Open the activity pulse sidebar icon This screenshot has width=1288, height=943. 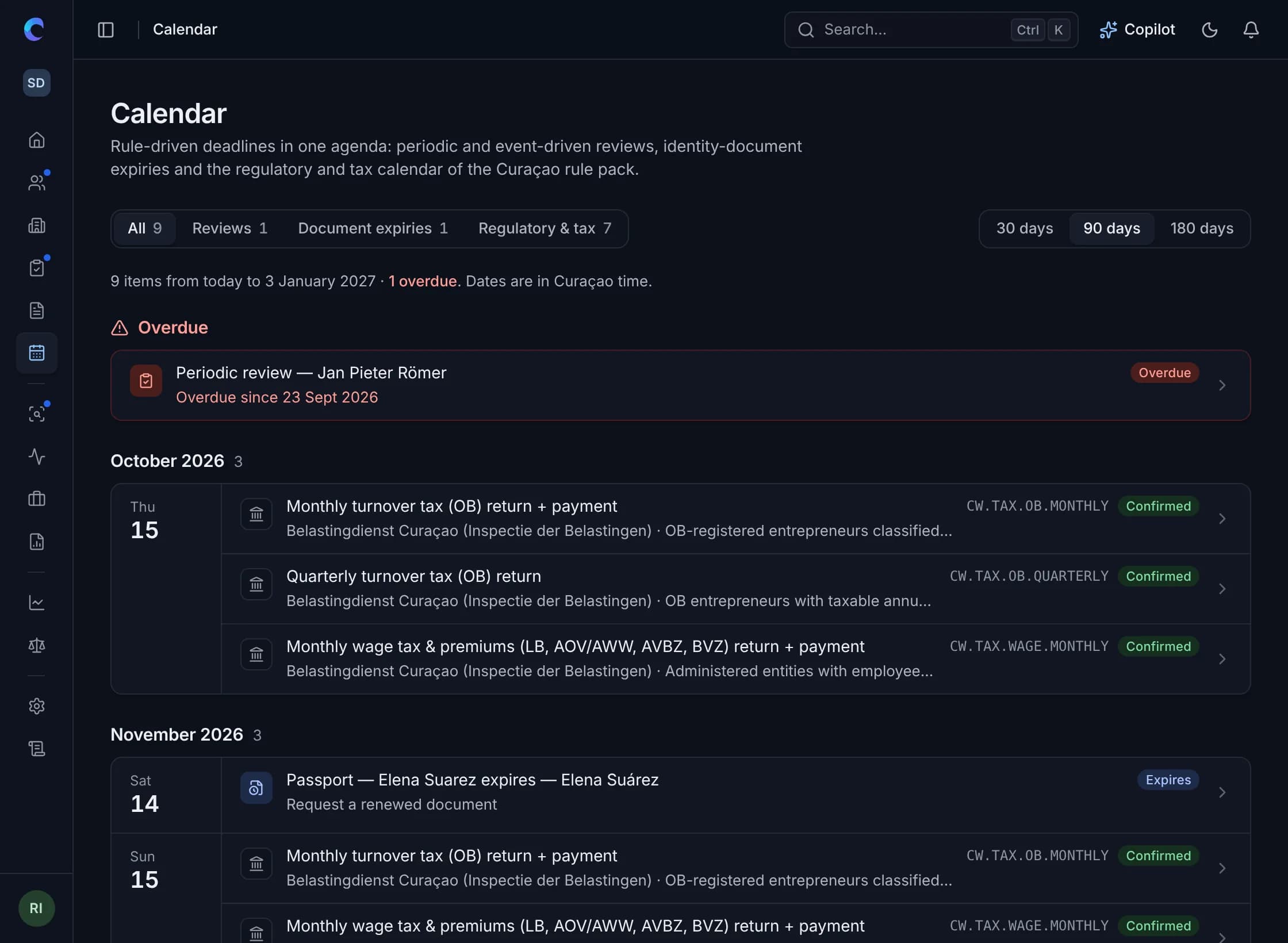[36, 457]
